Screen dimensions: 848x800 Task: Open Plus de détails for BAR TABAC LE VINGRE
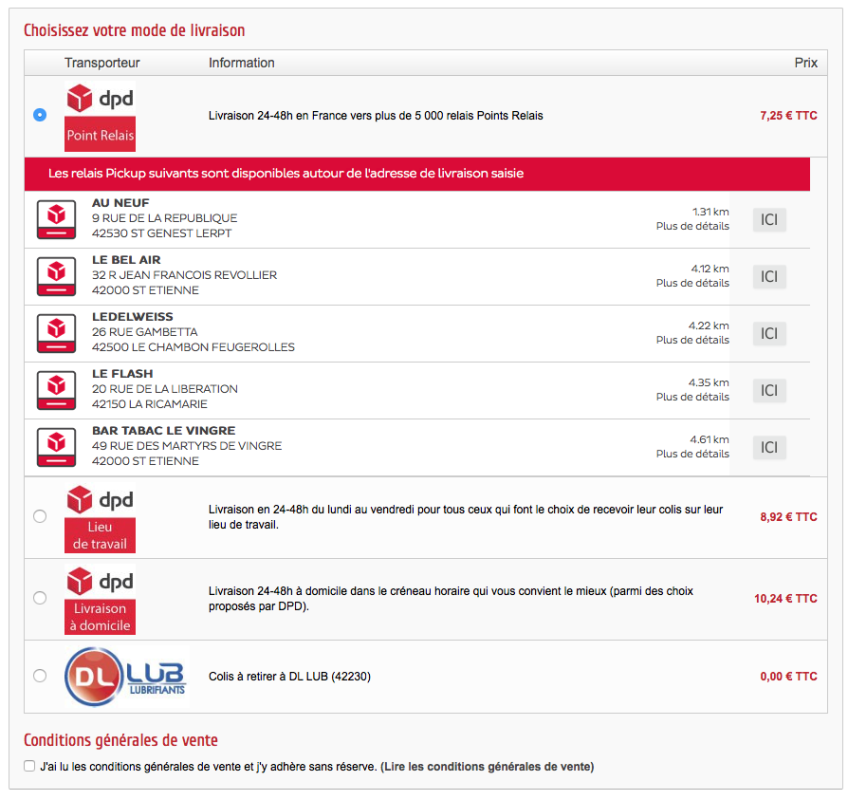pos(692,454)
